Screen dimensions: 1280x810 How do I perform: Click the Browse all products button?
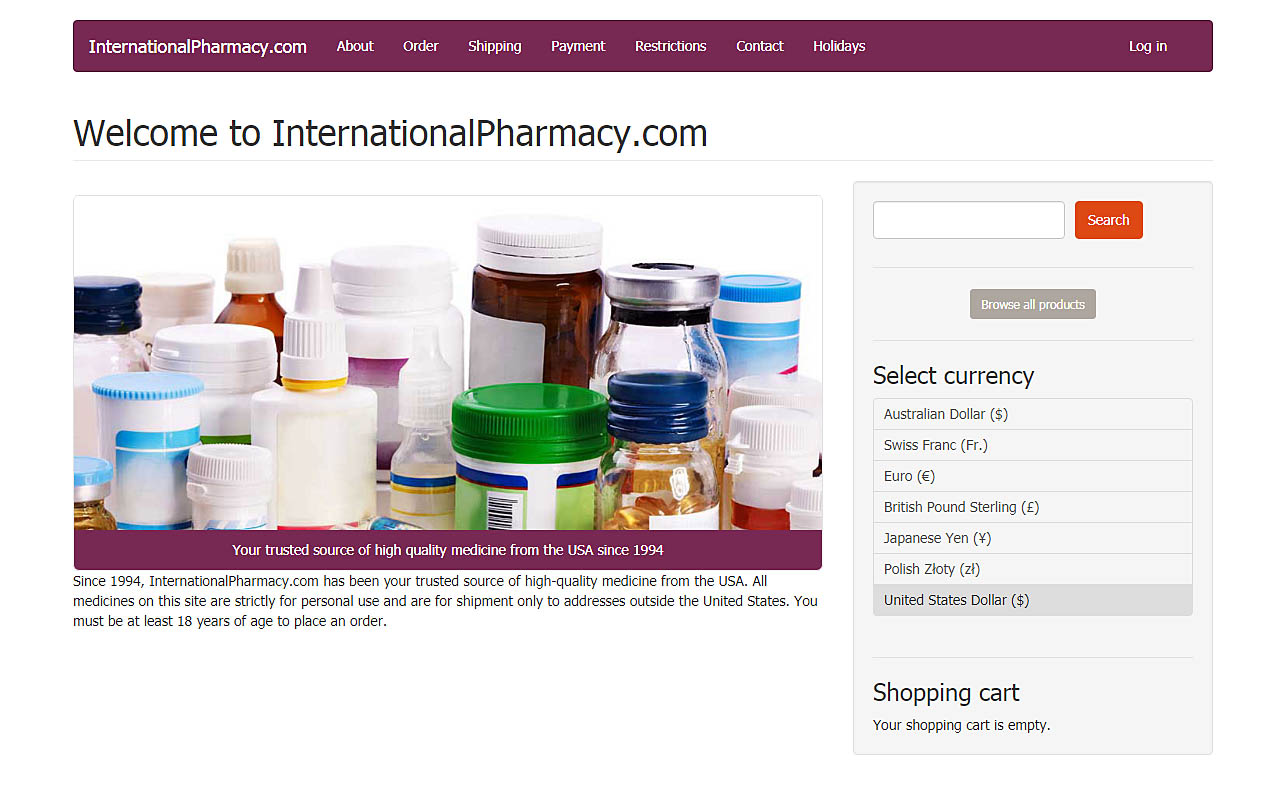point(1033,304)
